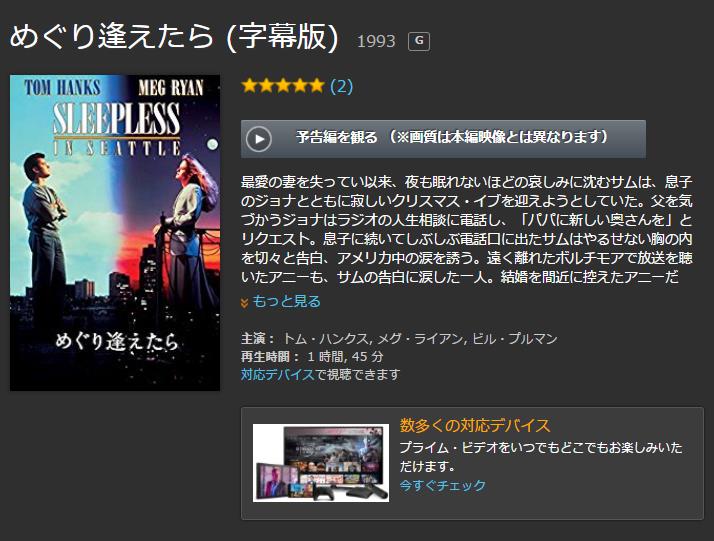Click the synopsis paragraph text
The height and width of the screenshot is (541, 714).
[467, 229]
